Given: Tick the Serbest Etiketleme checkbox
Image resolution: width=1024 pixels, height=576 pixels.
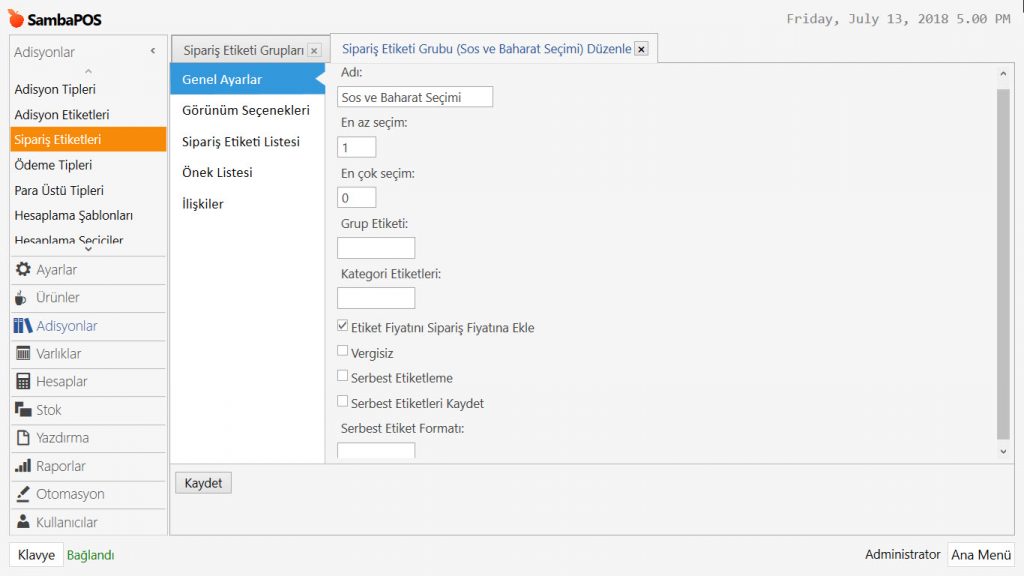Looking at the screenshot, I should (343, 377).
